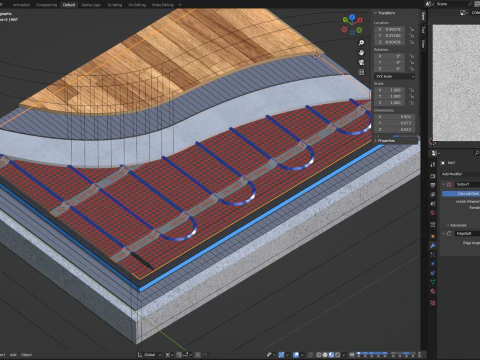Switch to the Game Logic workspace tab

(x=91, y=5)
